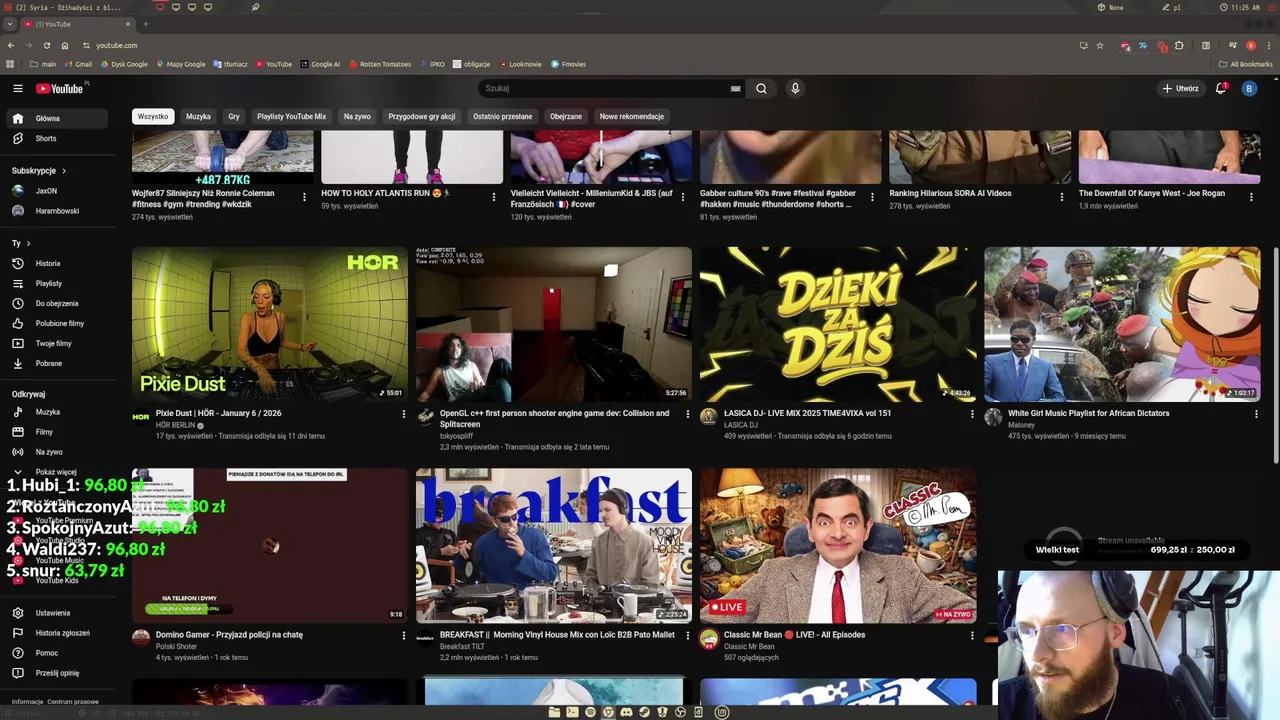
Task: Click the browser home button
Action: click(65, 45)
